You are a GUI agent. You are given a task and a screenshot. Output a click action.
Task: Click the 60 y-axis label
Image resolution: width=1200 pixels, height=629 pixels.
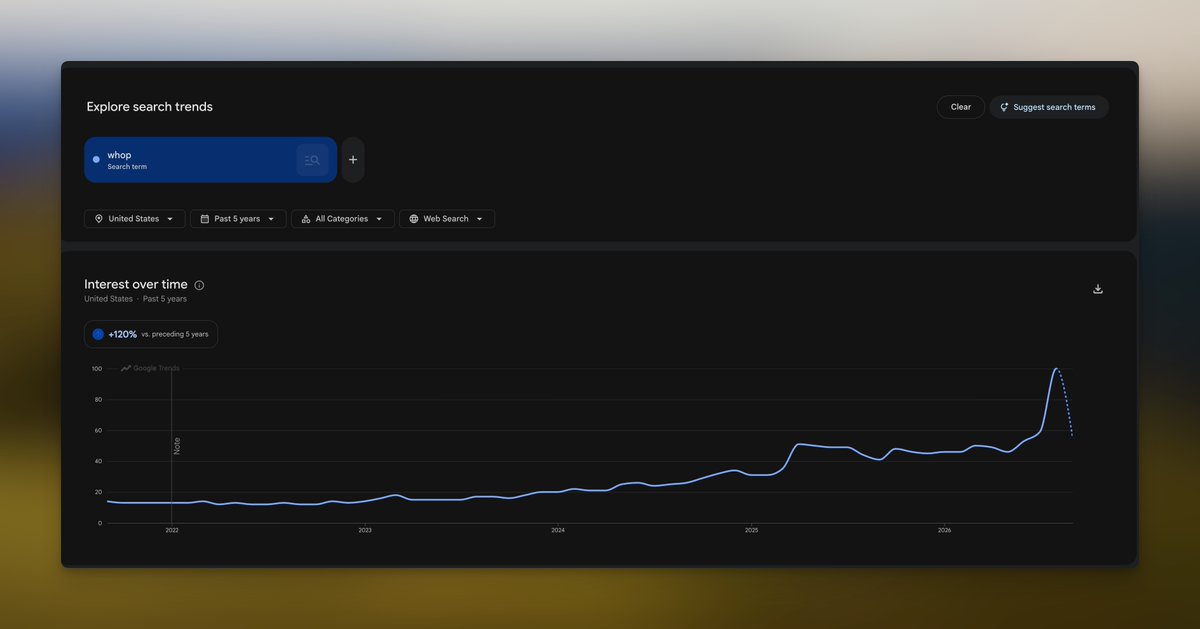coord(98,431)
